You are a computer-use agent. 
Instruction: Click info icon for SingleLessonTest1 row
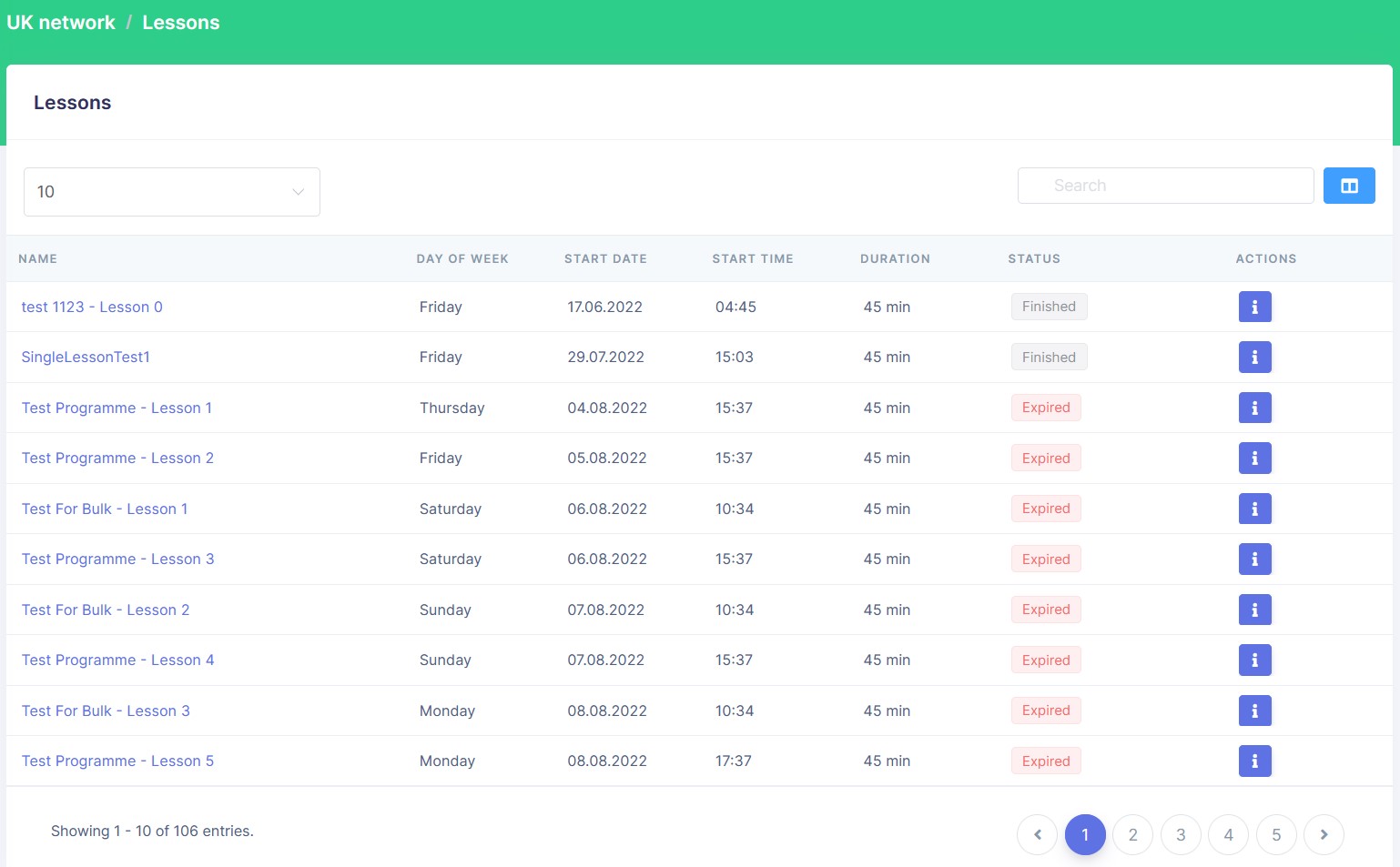coord(1254,358)
